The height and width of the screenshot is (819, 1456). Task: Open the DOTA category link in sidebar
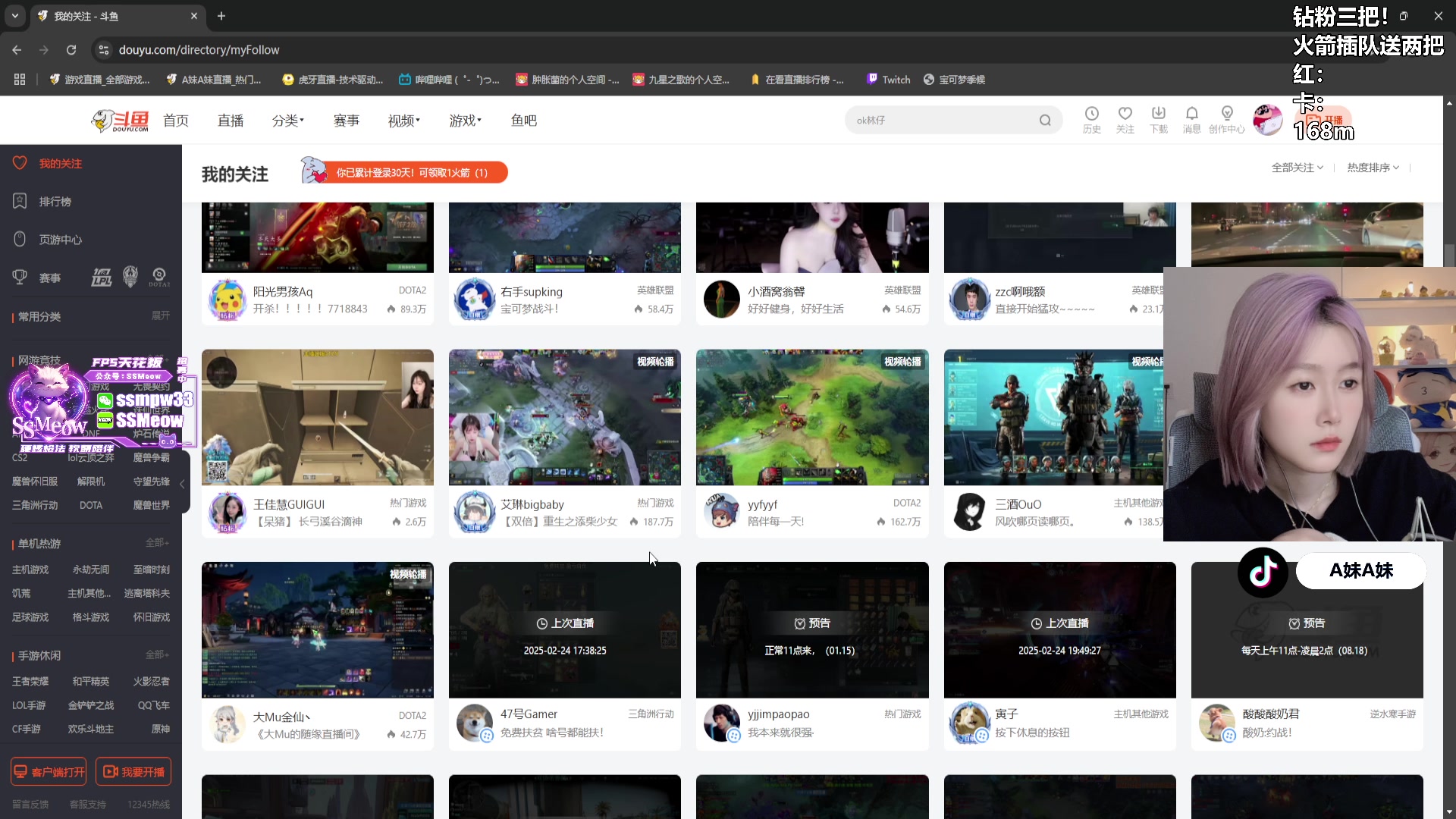[x=91, y=505]
